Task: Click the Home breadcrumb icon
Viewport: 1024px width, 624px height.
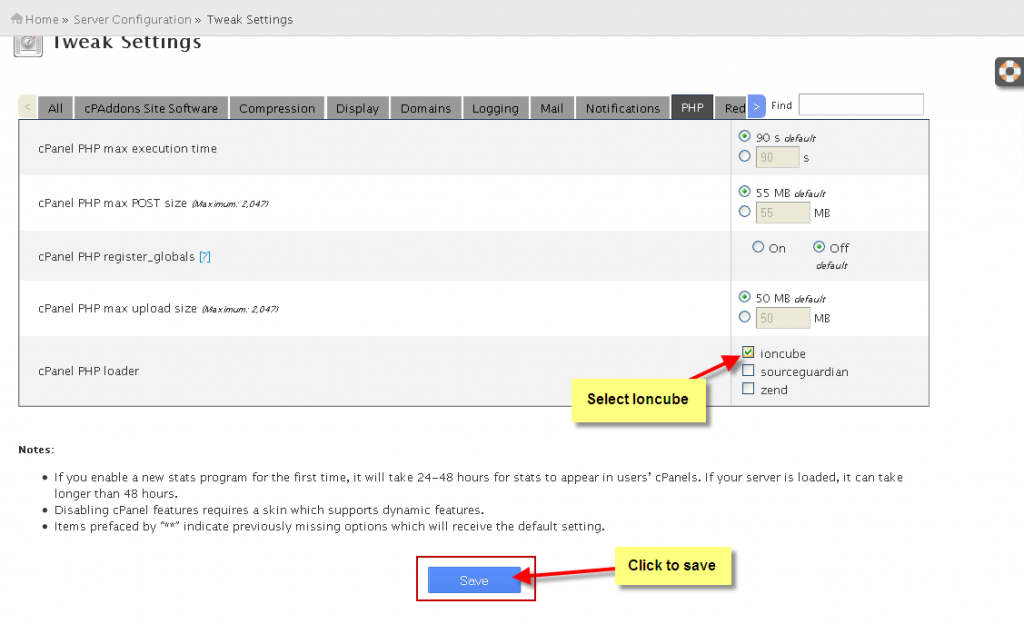Action: 20,18
